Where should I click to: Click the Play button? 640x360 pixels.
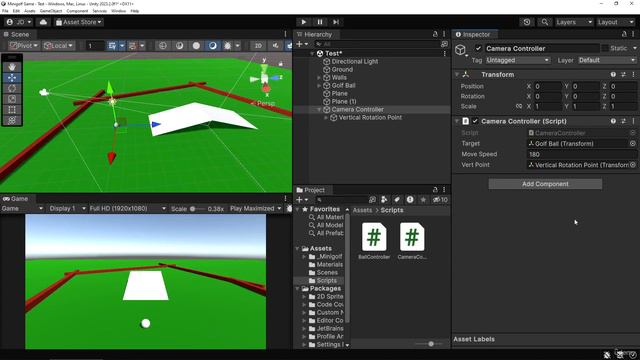303,22
